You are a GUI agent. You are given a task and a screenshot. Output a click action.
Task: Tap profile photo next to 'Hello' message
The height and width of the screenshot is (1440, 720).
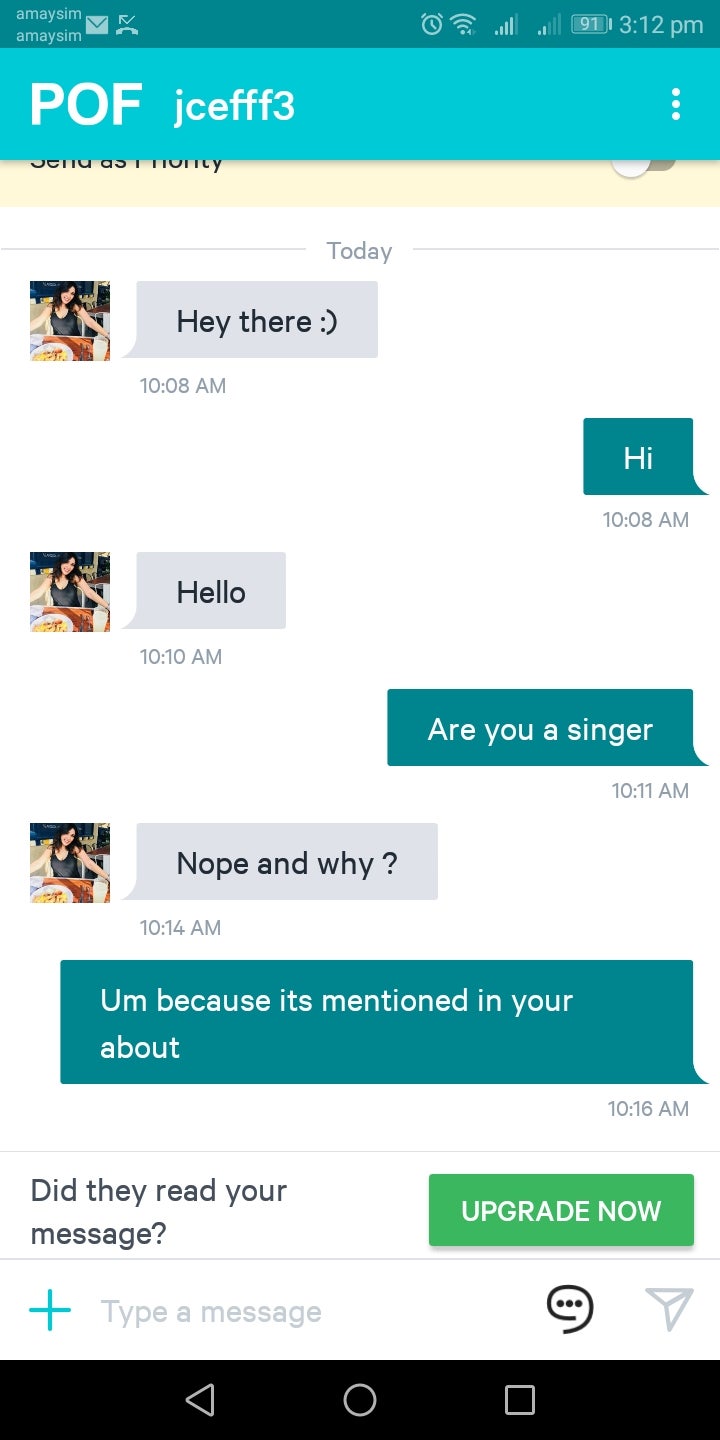(70, 592)
